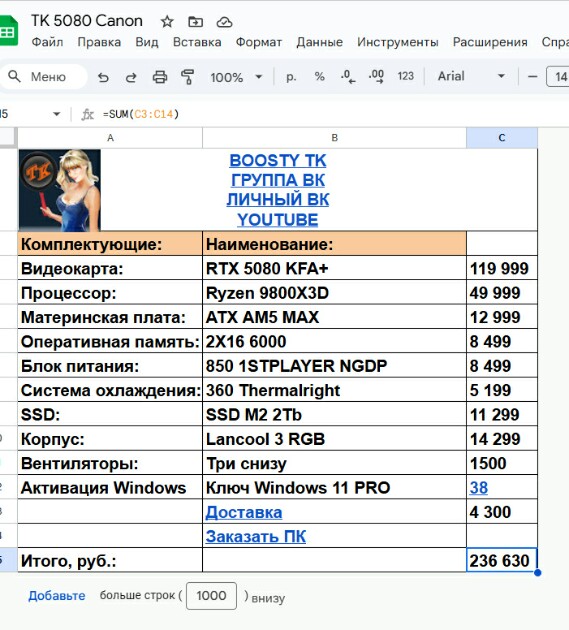Open the BOOSTY TK link

coord(278,161)
